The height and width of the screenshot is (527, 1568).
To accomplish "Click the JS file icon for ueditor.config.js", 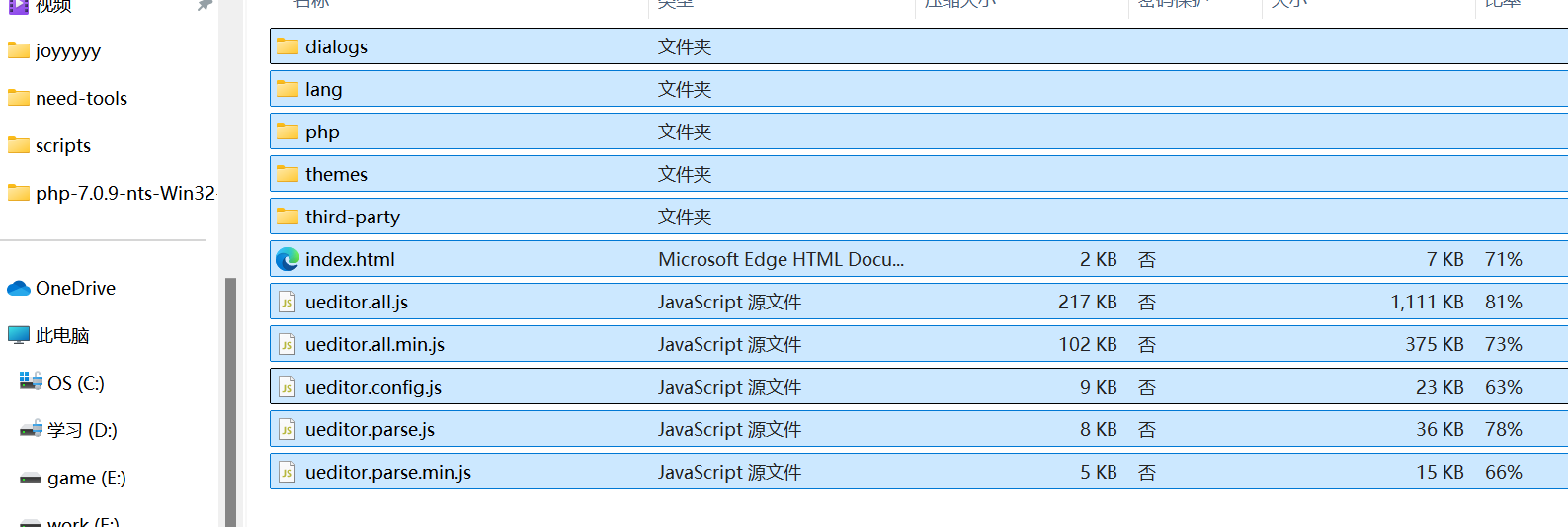I will pos(288,387).
